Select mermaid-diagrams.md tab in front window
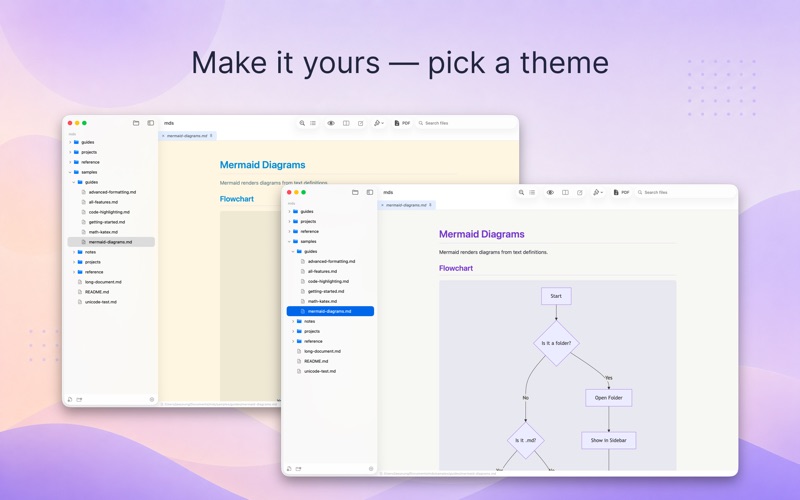This screenshot has height=500, width=800. pyautogui.click(x=406, y=205)
